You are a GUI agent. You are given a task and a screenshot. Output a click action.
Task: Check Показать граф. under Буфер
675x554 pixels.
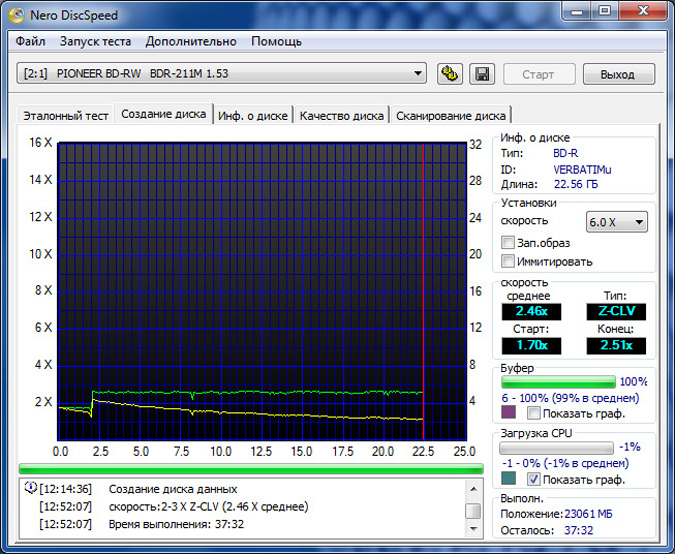tap(534, 413)
